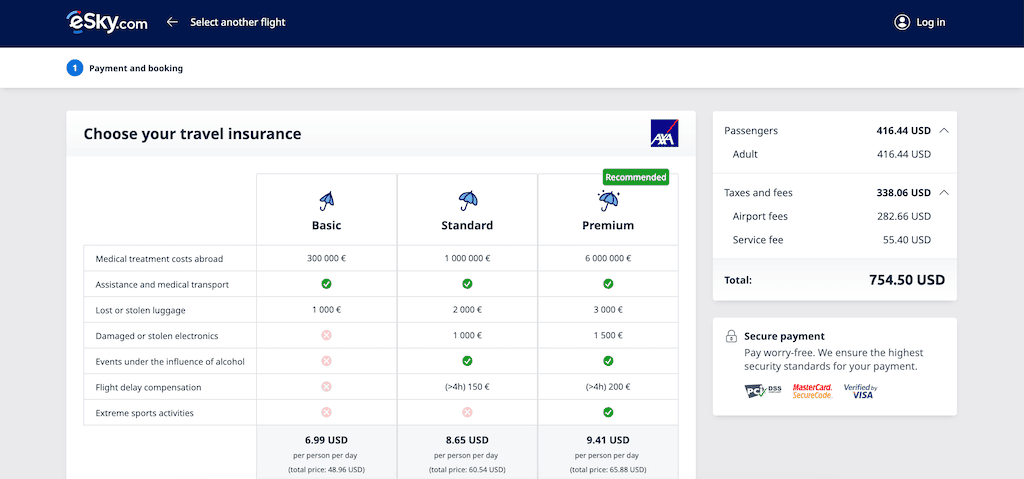
Task: Click the back arrow icon in header
Action: (x=172, y=22)
